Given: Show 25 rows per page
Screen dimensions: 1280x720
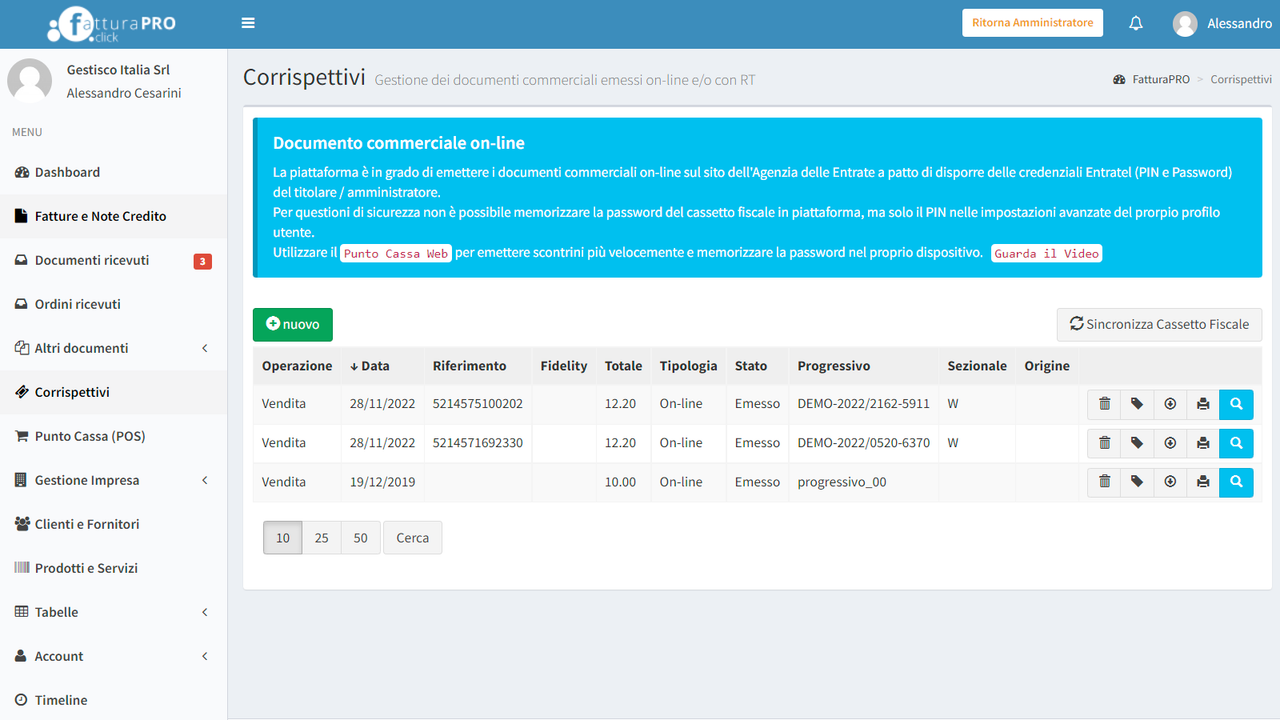Looking at the screenshot, I should tap(322, 538).
